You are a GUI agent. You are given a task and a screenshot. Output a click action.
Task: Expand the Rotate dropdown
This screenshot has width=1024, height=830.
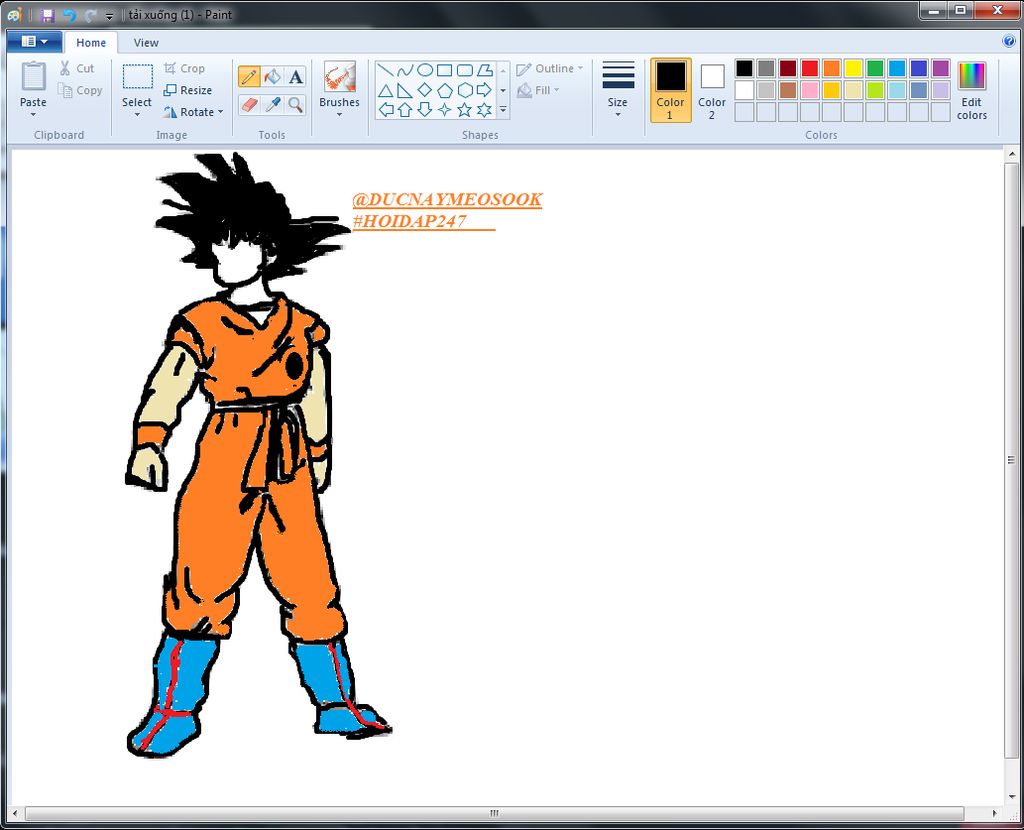pyautogui.click(x=221, y=112)
